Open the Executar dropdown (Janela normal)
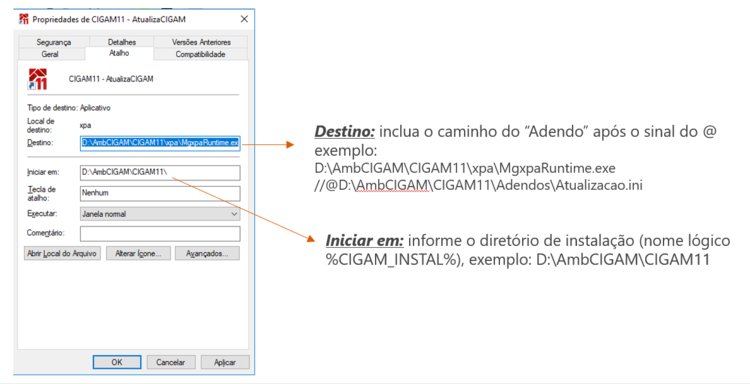The image size is (750, 384). 160,214
